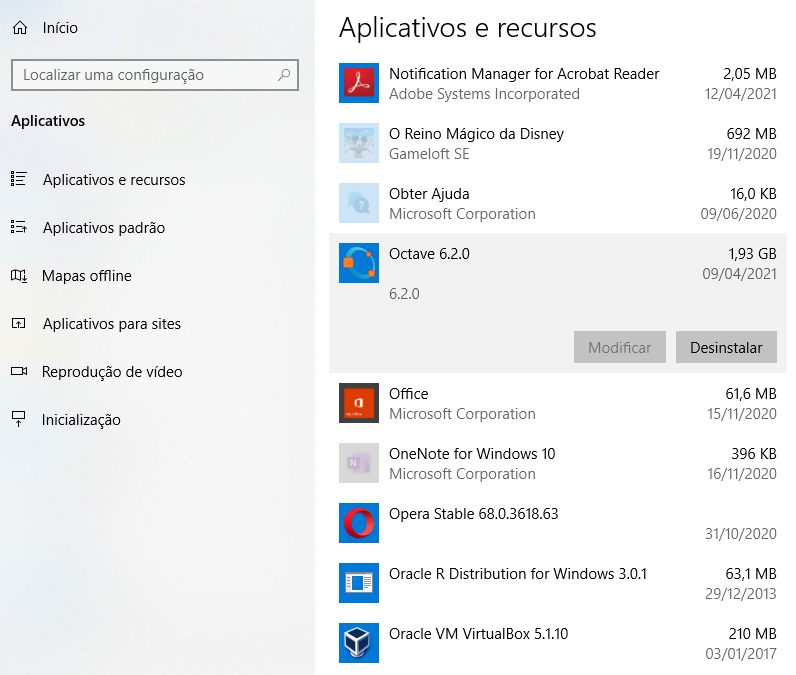
Task: Click the 1,93 GB size of Octave
Action: 752,254
